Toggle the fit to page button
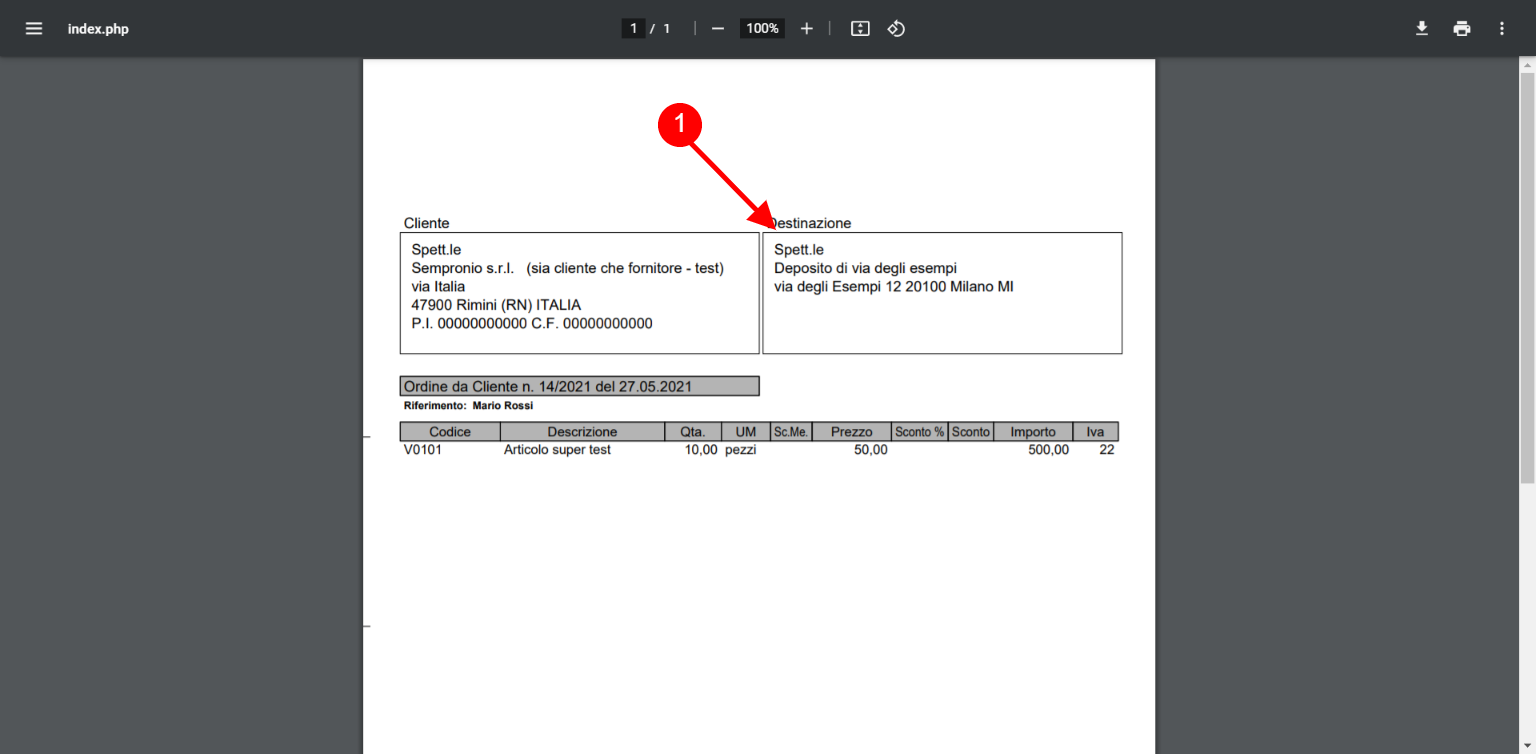This screenshot has height=754, width=1536. coord(860,28)
